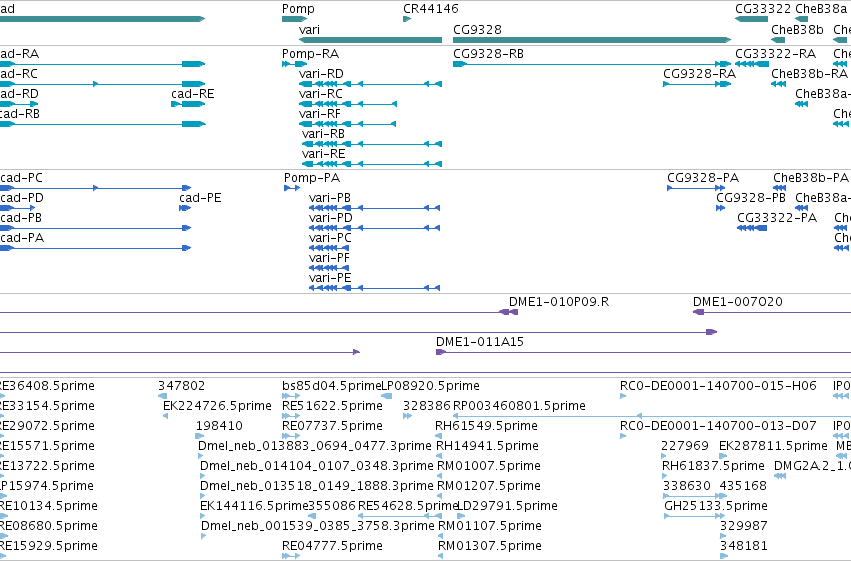The height and width of the screenshot is (561, 851).
Task: Open EST RH61549.5prime
Action: (x=486, y=426)
